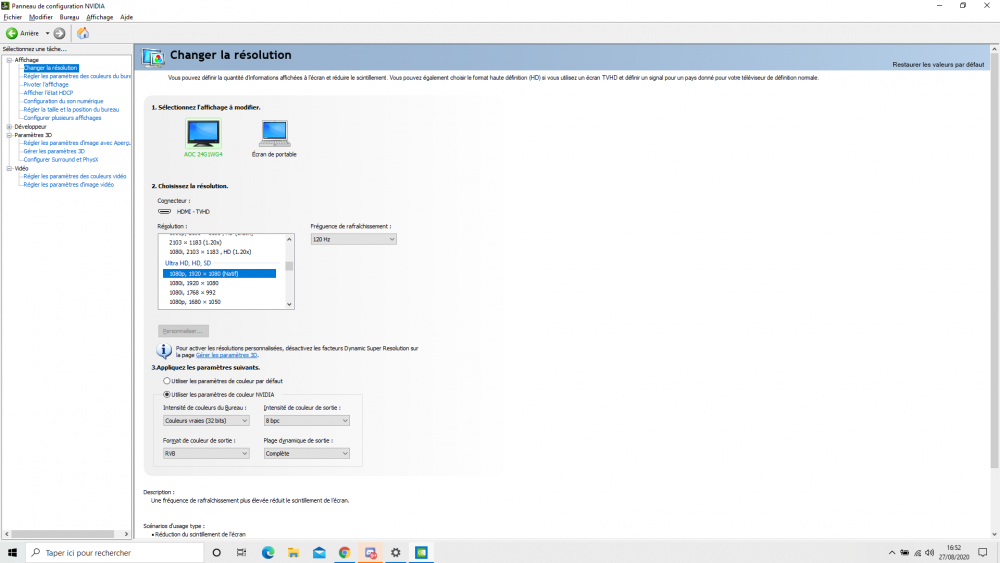
Task: Open the 8 bpc output depth dropdown
Action: [307, 421]
